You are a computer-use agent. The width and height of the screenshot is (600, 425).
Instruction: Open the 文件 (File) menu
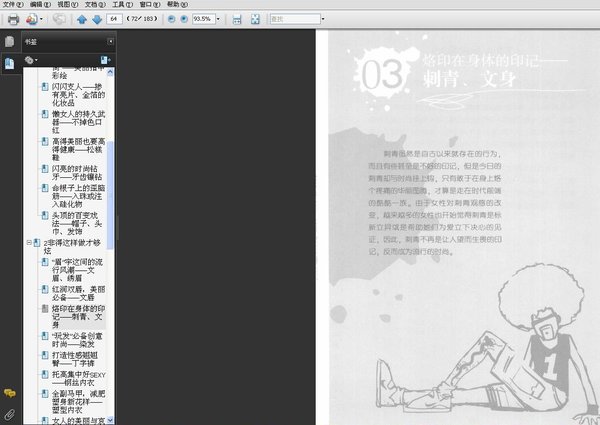13,4
